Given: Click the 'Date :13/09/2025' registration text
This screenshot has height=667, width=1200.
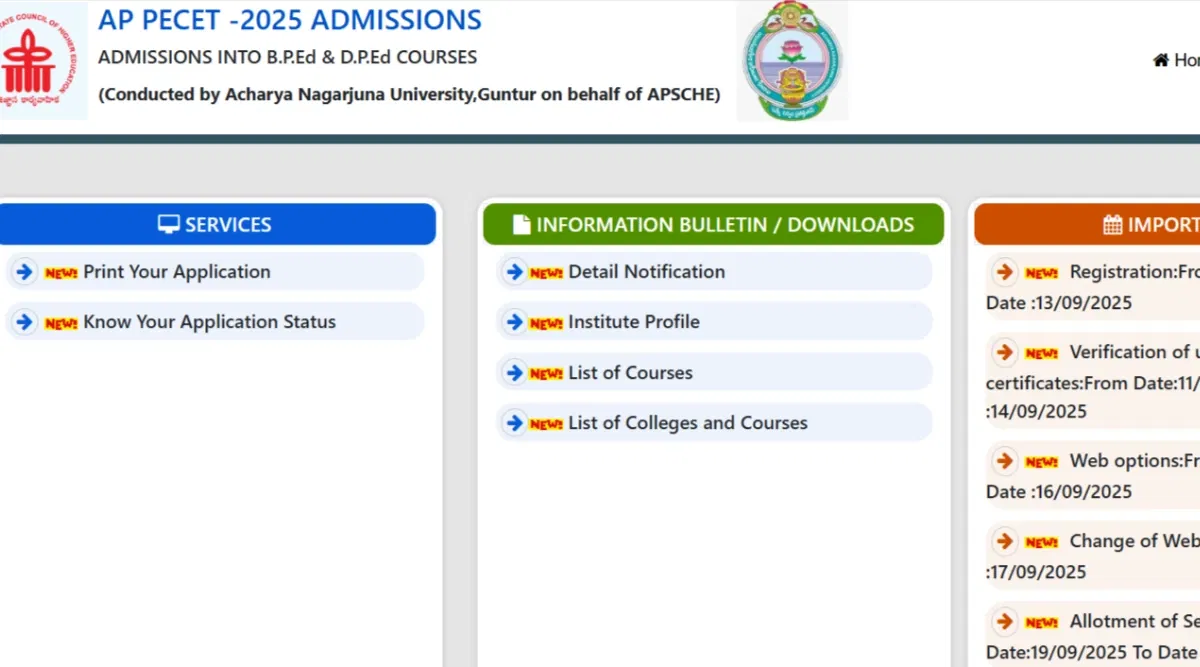Looking at the screenshot, I should coord(1059,303).
